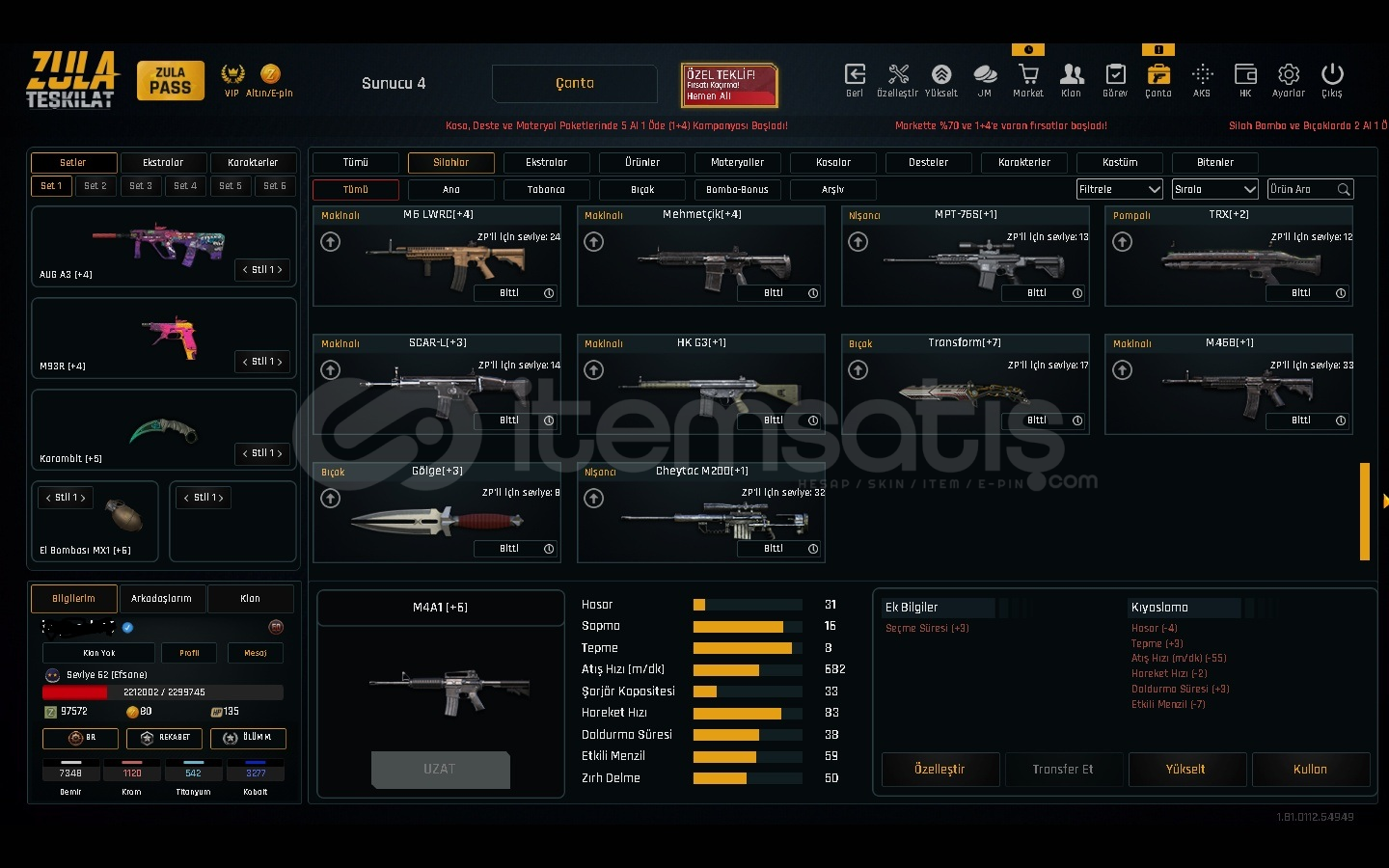Select the REKABET mode button

tap(165, 739)
